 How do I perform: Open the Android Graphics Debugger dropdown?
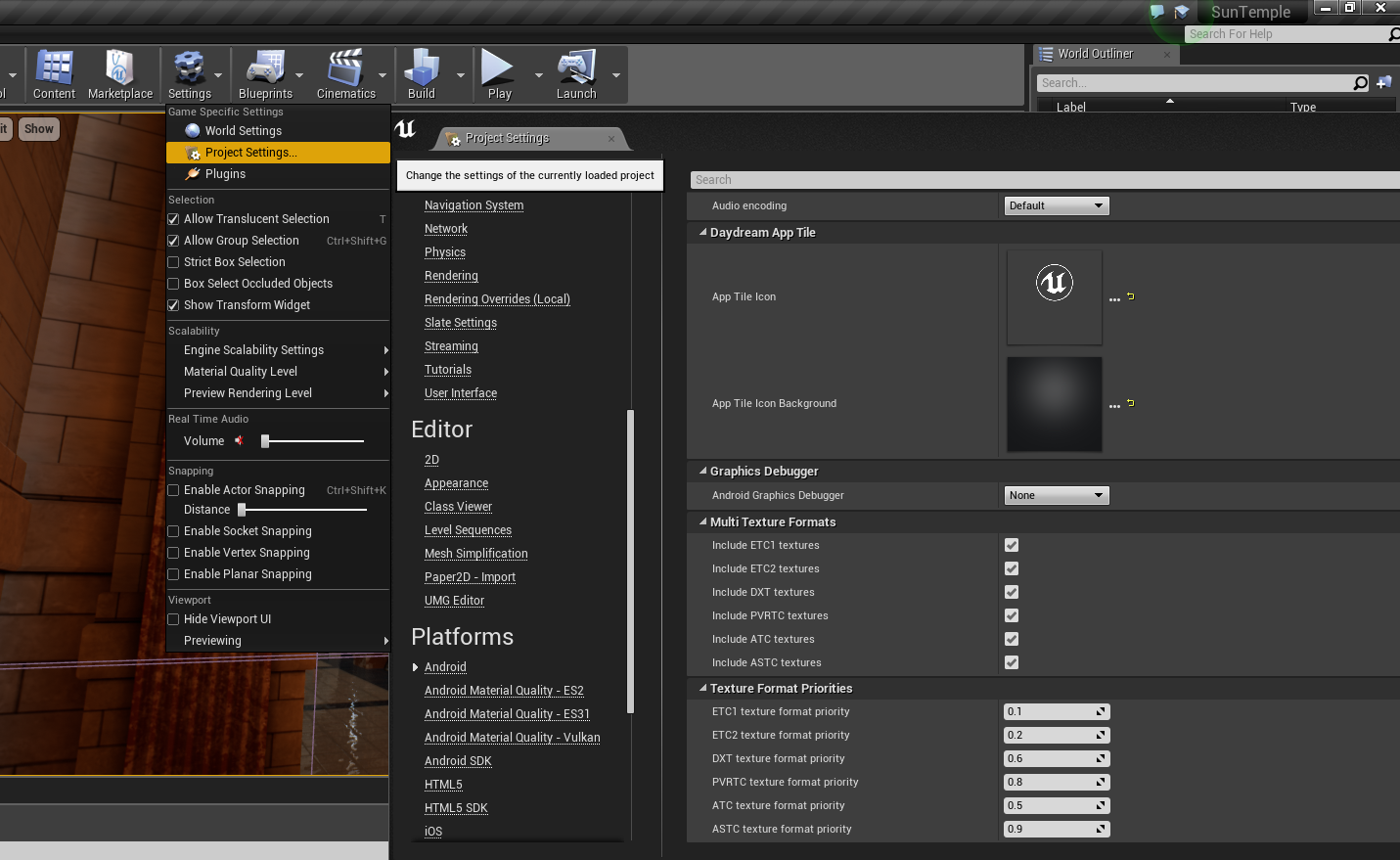[x=1056, y=495]
